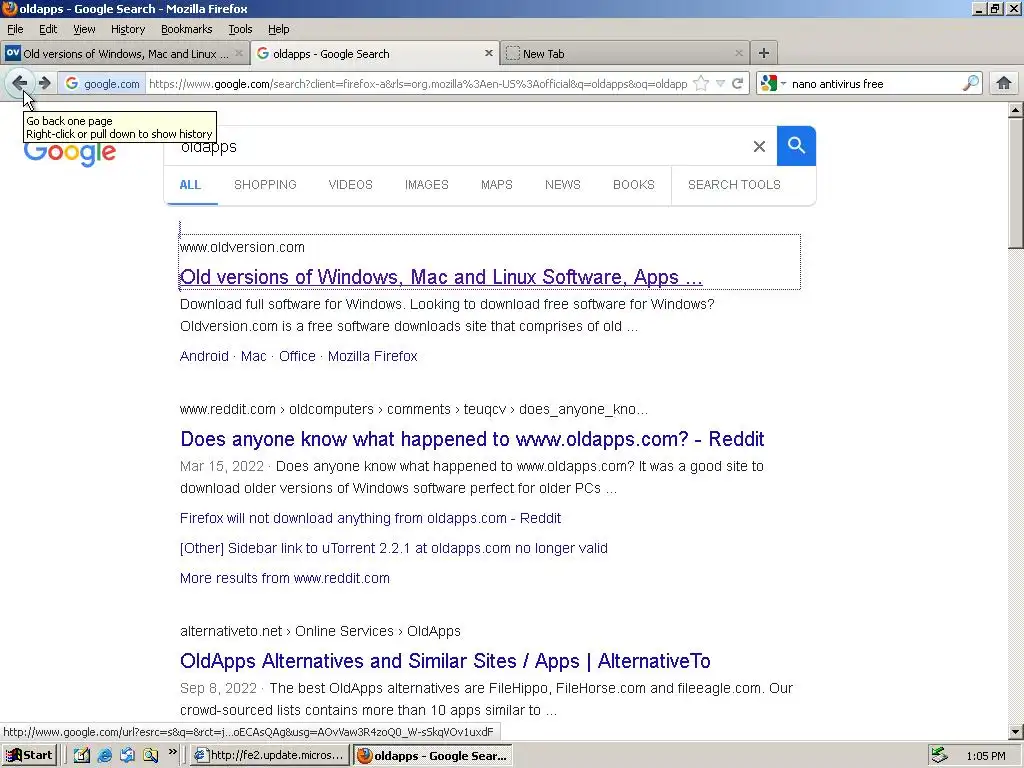
Task: Reload the current page
Action: pos(737,84)
